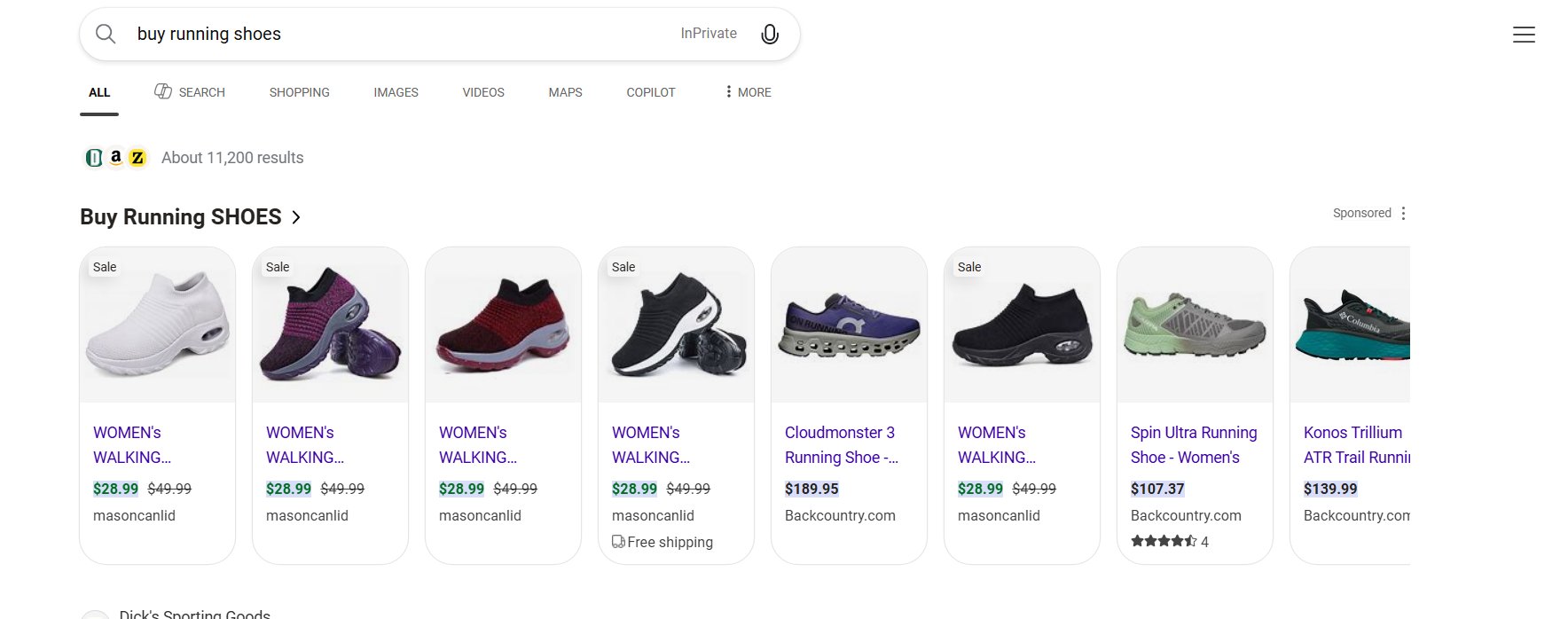Image resolution: width=1568 pixels, height=619 pixels.
Task: Open the COPILOT tab
Action: point(651,92)
